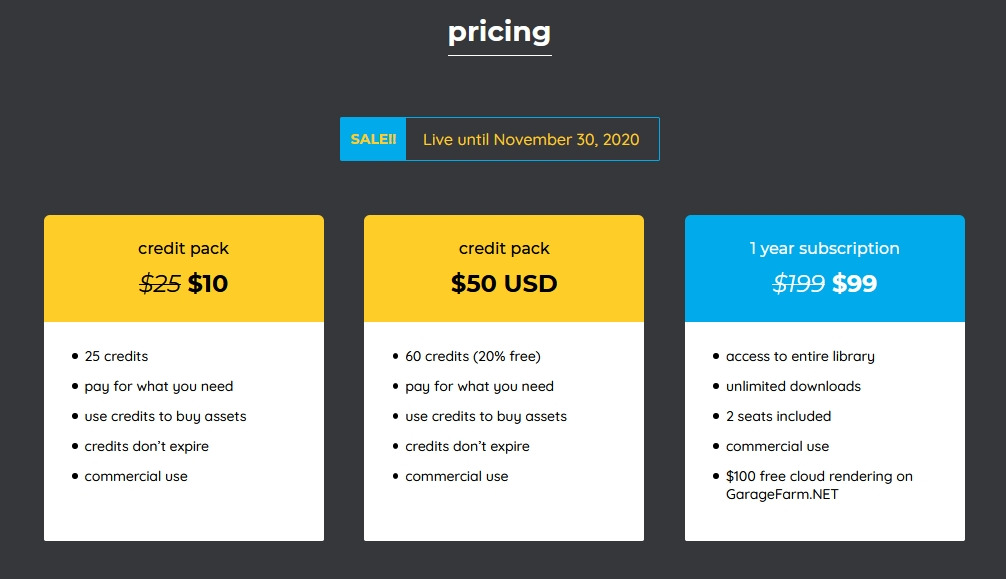Viewport: 1006px width, 579px height.
Task: Click 60 credits (20% free) item
Action: [x=473, y=356]
